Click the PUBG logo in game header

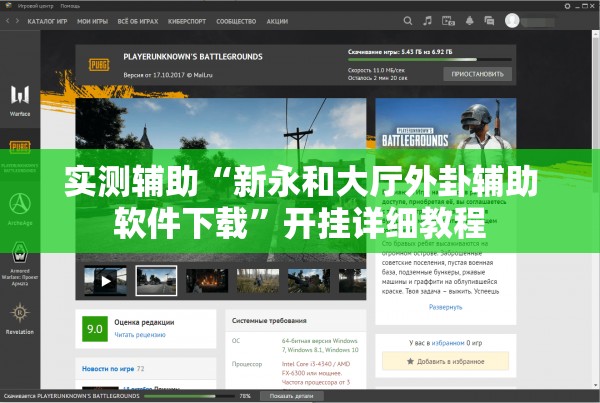coord(99,65)
